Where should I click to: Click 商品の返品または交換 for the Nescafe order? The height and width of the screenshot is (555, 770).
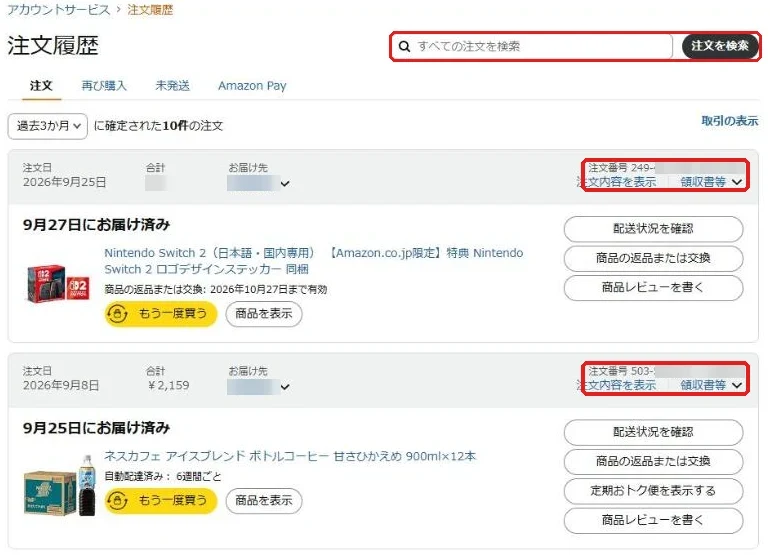tap(653, 461)
